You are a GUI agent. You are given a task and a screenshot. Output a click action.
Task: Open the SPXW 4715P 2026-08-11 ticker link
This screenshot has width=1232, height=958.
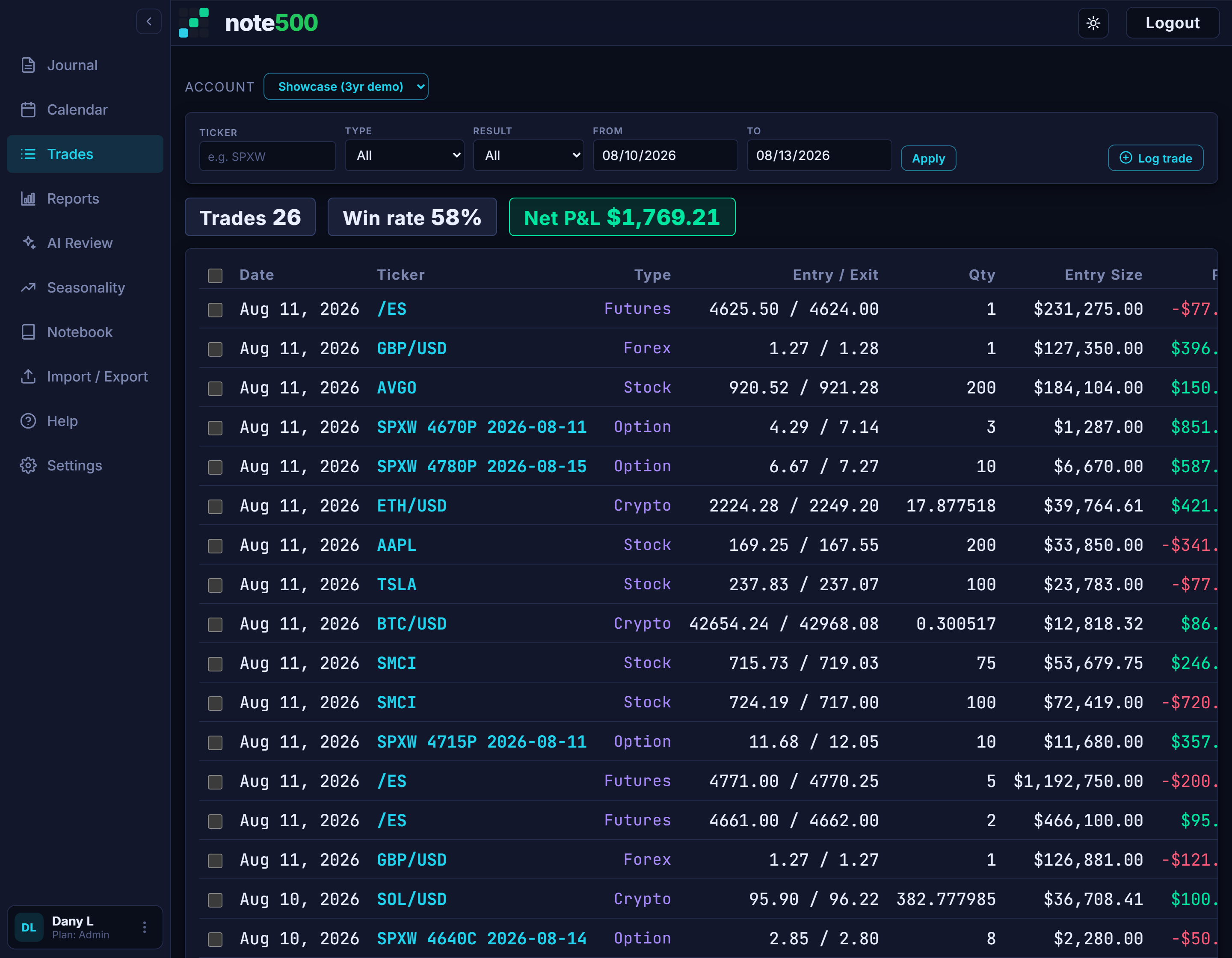pos(482,742)
